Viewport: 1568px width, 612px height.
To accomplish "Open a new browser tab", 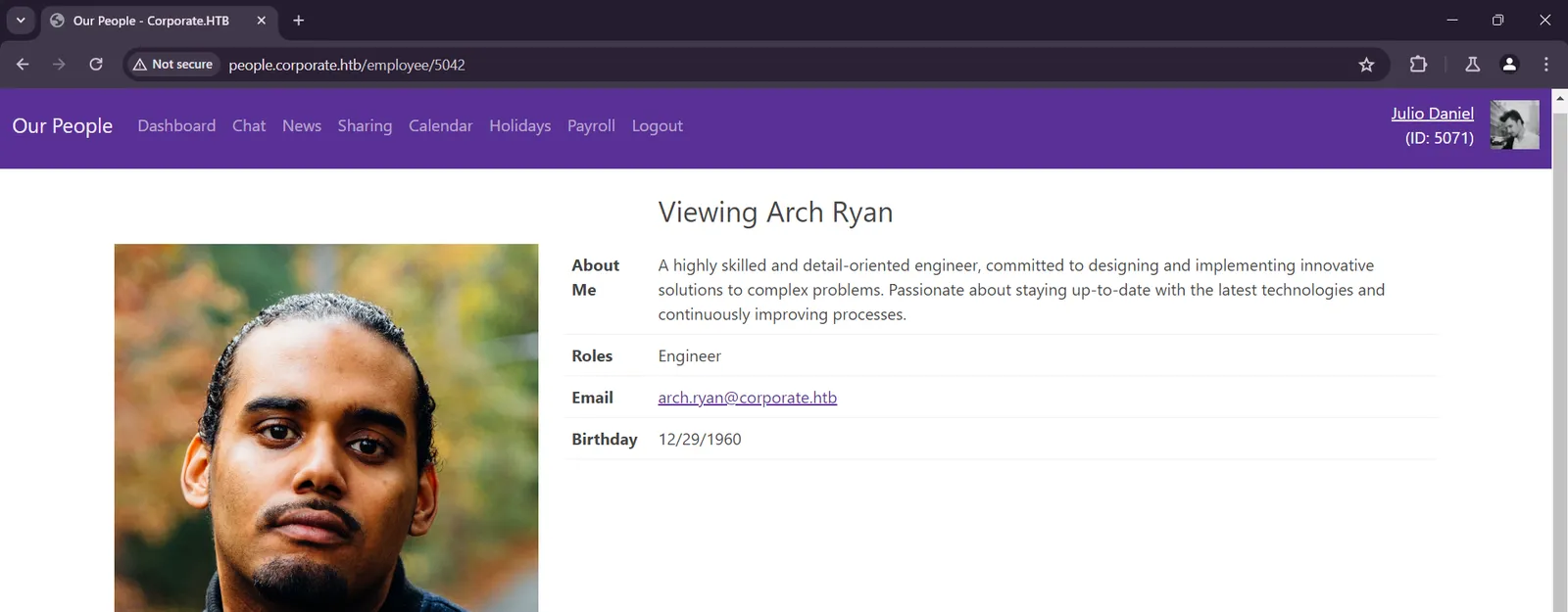I will (299, 21).
